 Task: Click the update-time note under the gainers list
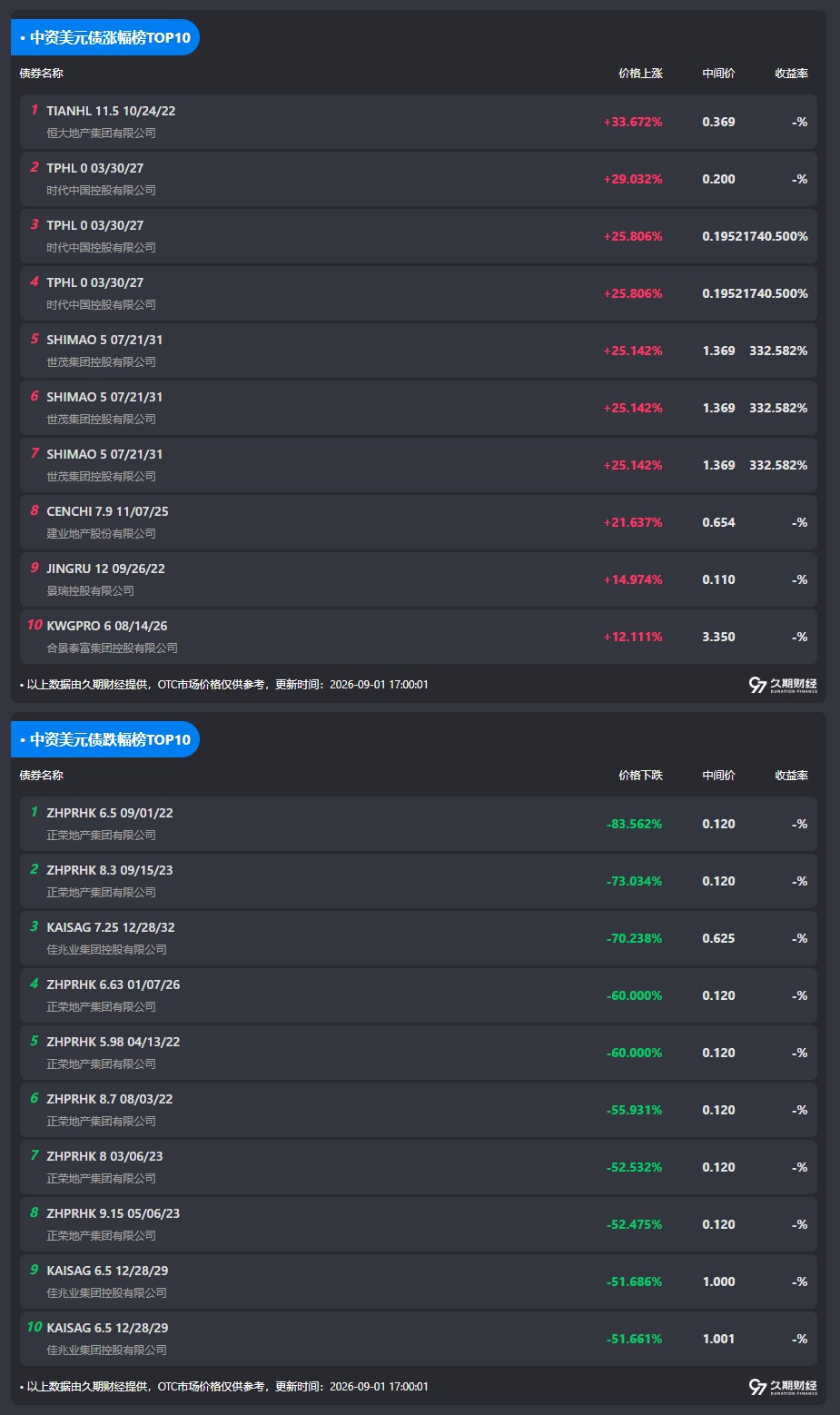point(223,685)
